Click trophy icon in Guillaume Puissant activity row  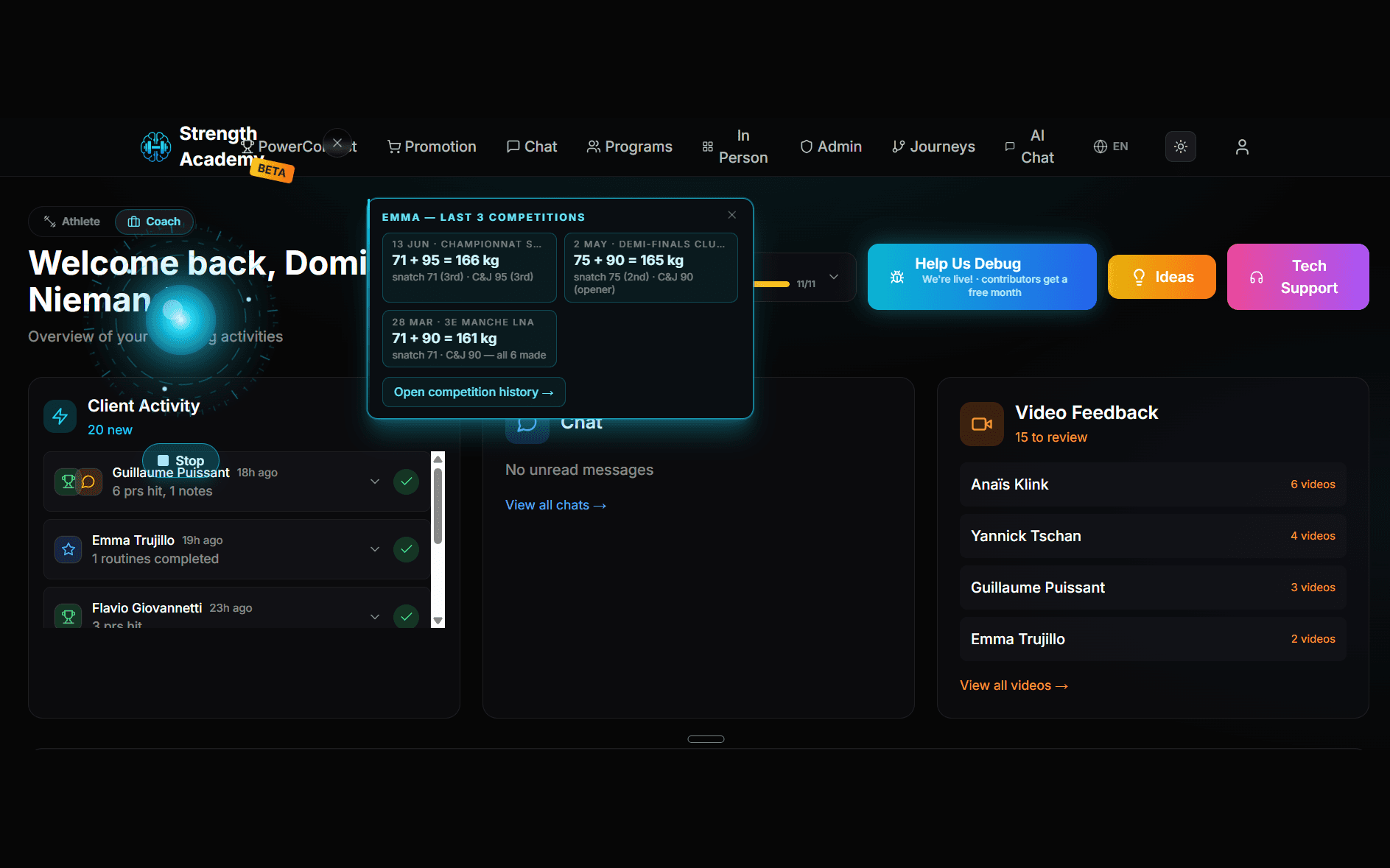point(68,482)
